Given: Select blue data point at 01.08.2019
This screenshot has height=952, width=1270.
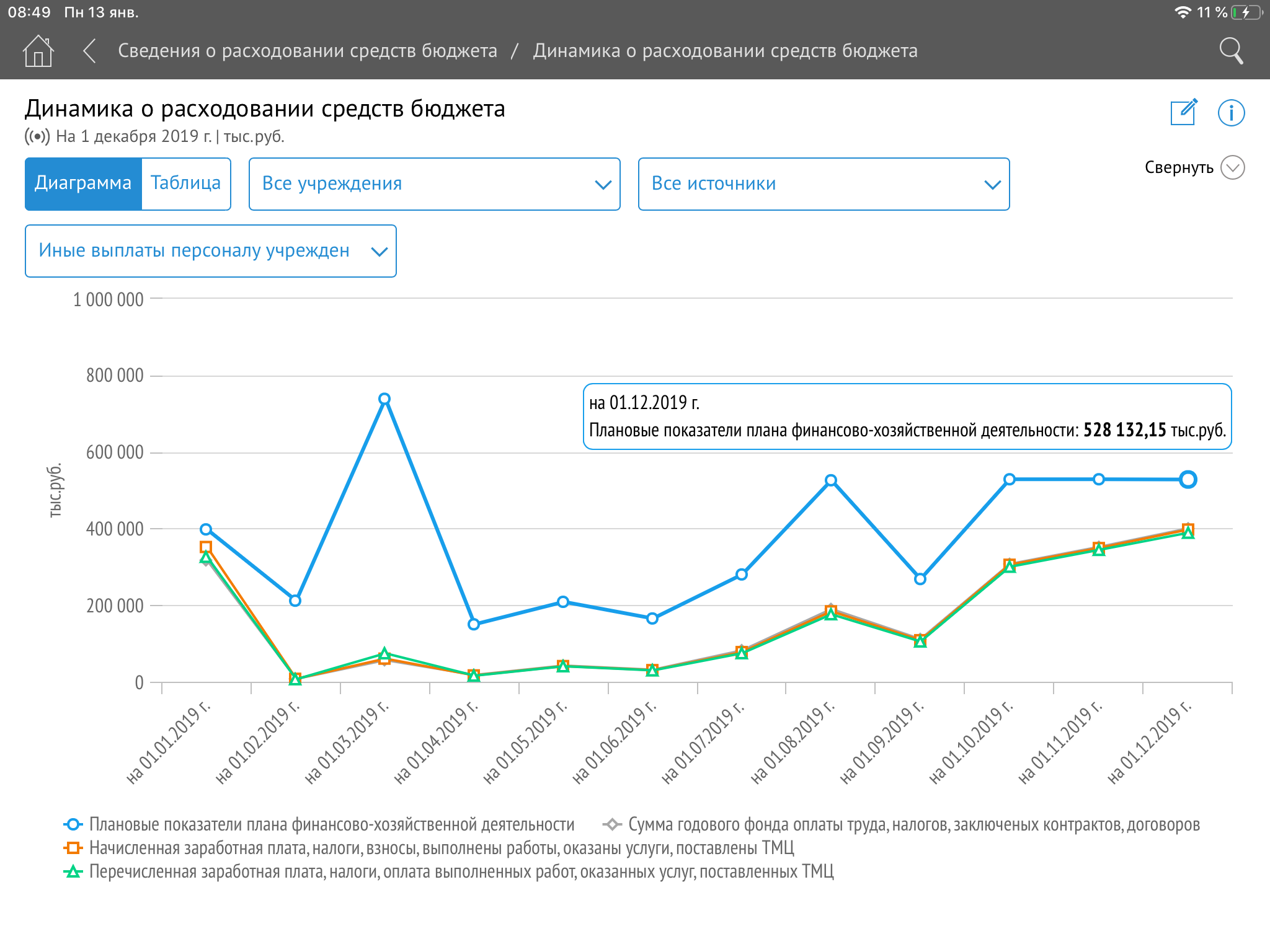Looking at the screenshot, I should point(831,480).
